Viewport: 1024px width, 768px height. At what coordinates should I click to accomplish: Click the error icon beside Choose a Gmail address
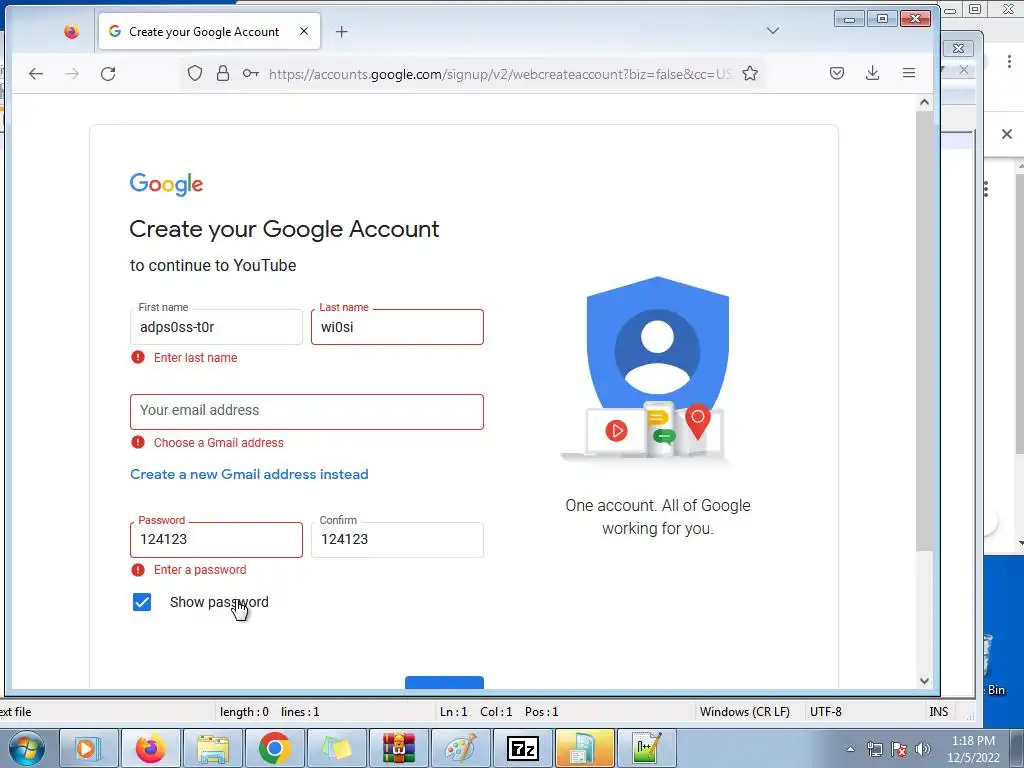[138, 442]
